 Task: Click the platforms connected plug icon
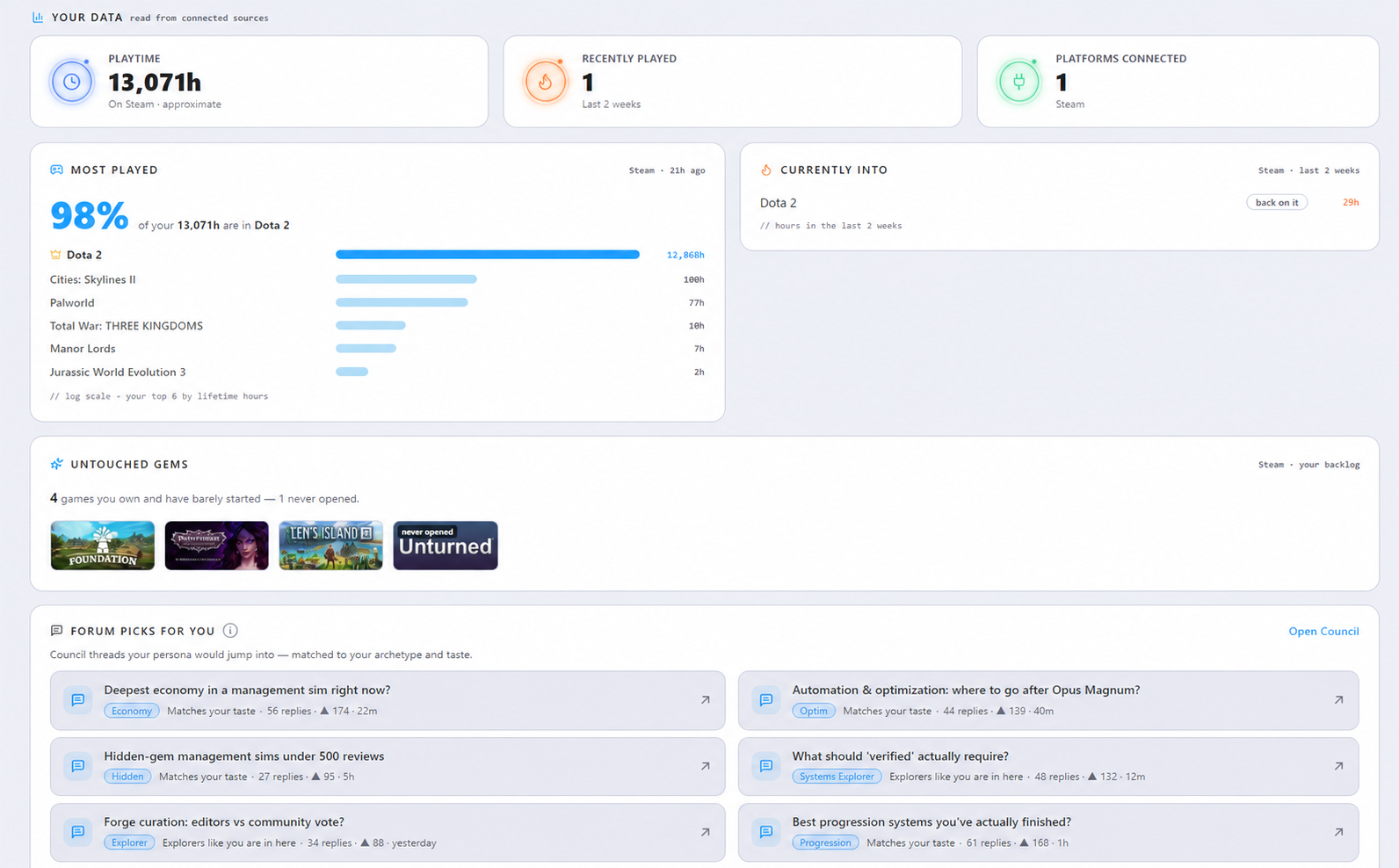(x=1018, y=82)
